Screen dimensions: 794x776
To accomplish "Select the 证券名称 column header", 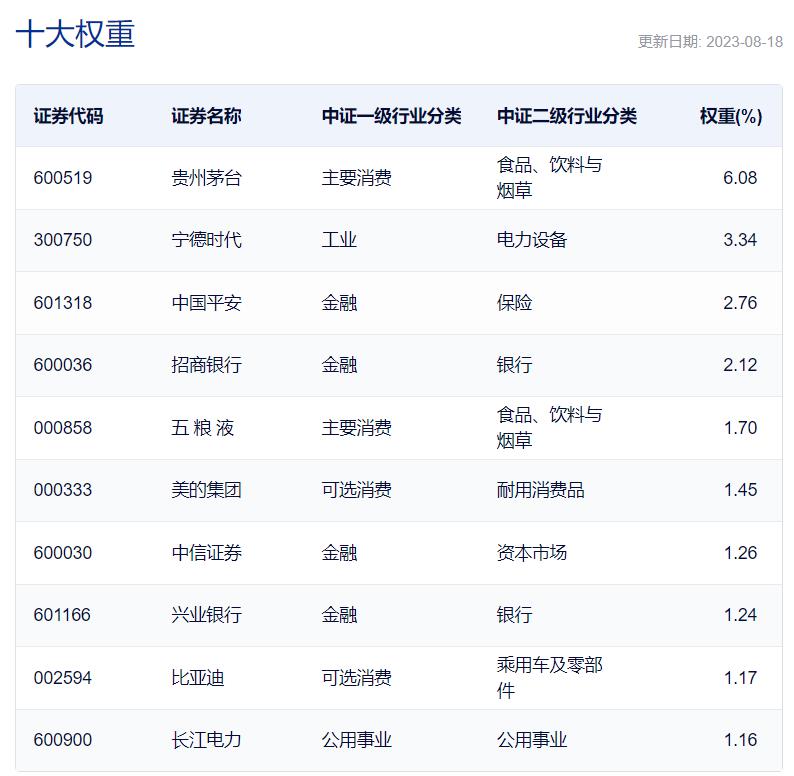I will 206,116.
